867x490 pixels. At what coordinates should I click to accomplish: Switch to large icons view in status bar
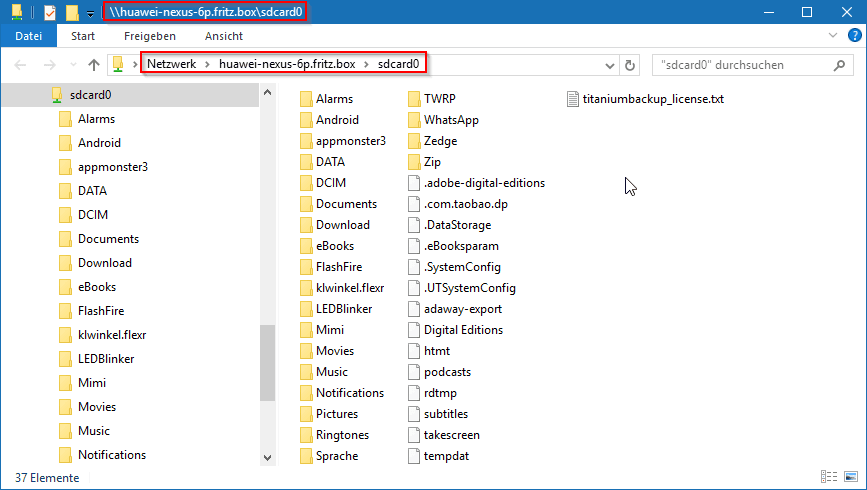coord(851,477)
